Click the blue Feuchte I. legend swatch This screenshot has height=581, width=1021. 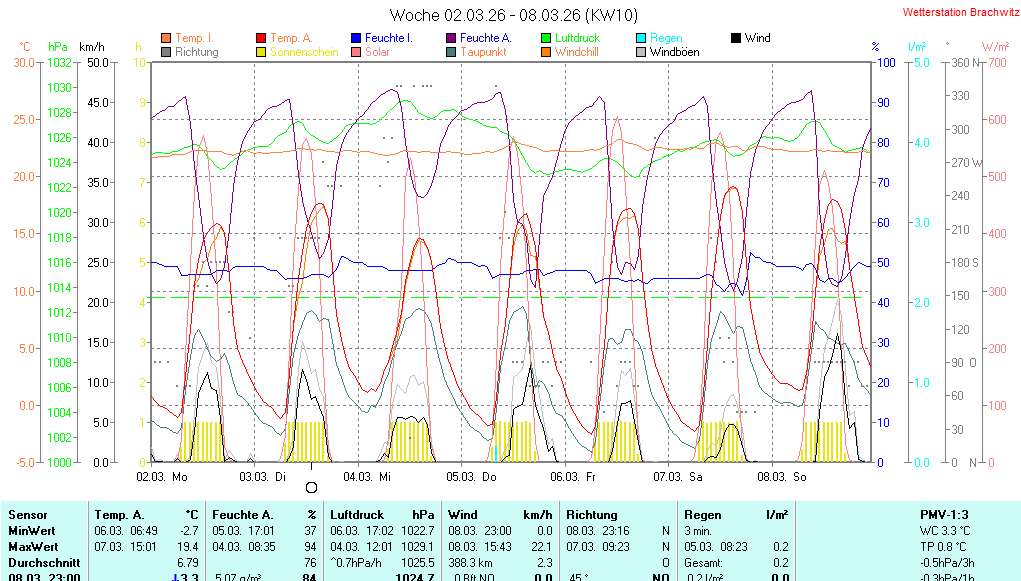(356, 38)
